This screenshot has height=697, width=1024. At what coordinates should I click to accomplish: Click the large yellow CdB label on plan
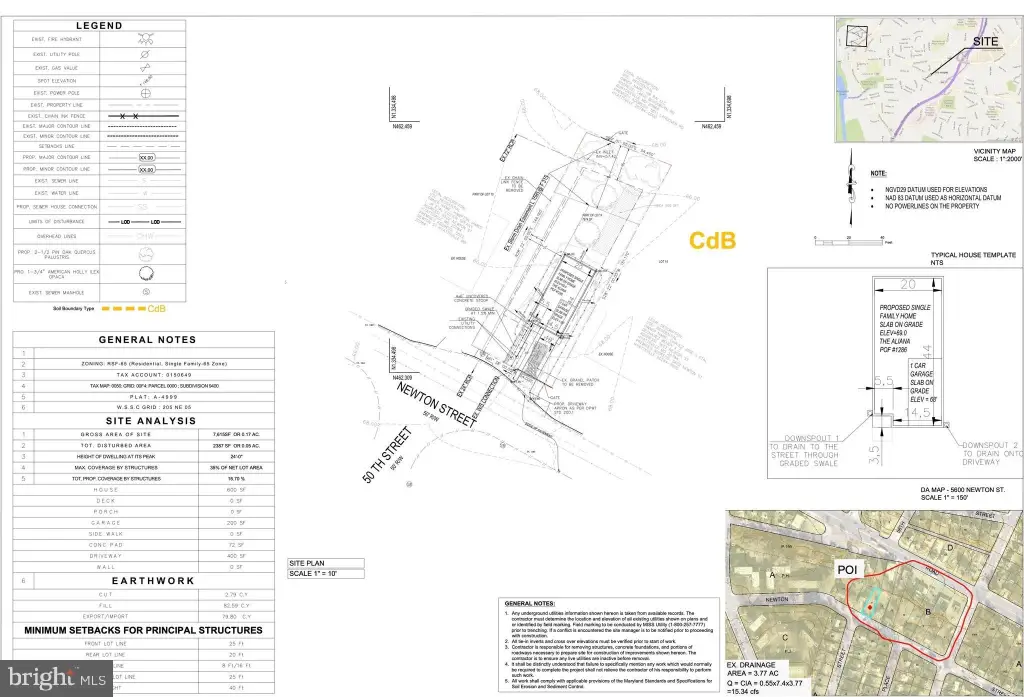pyautogui.click(x=713, y=240)
